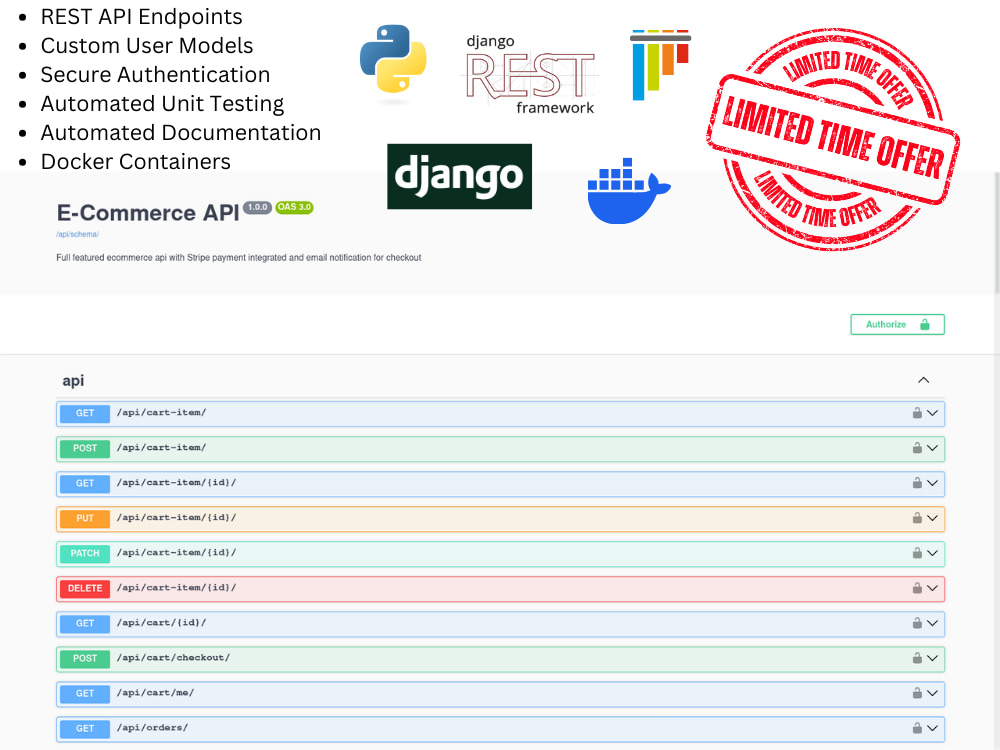1000x750 pixels.
Task: Expand POST /api/cart-item/ with its chevron
Action: click(932, 448)
